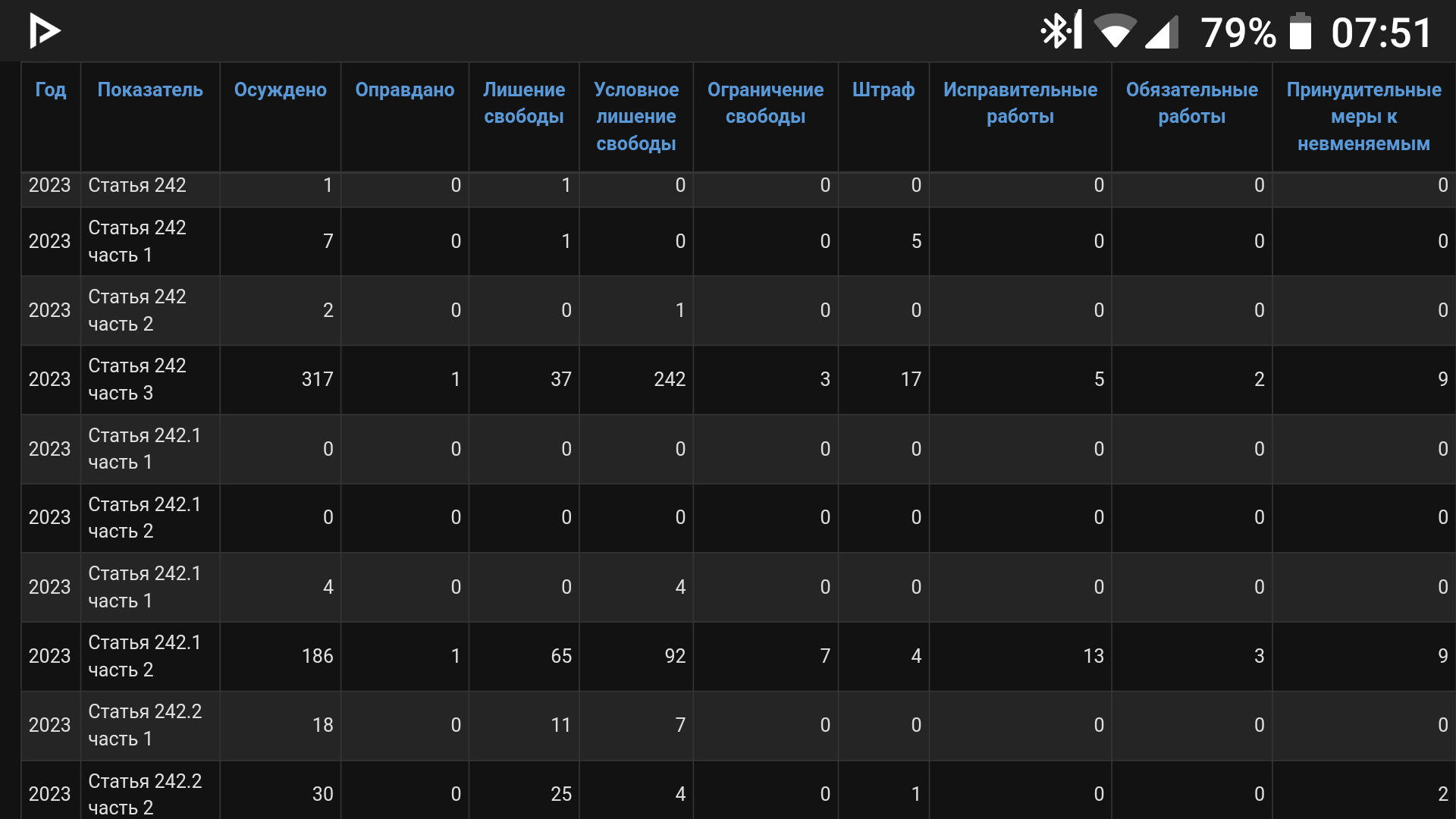Image resolution: width=1456 pixels, height=819 pixels.
Task: Tap the play-arrow notification icon
Action: coord(44,32)
